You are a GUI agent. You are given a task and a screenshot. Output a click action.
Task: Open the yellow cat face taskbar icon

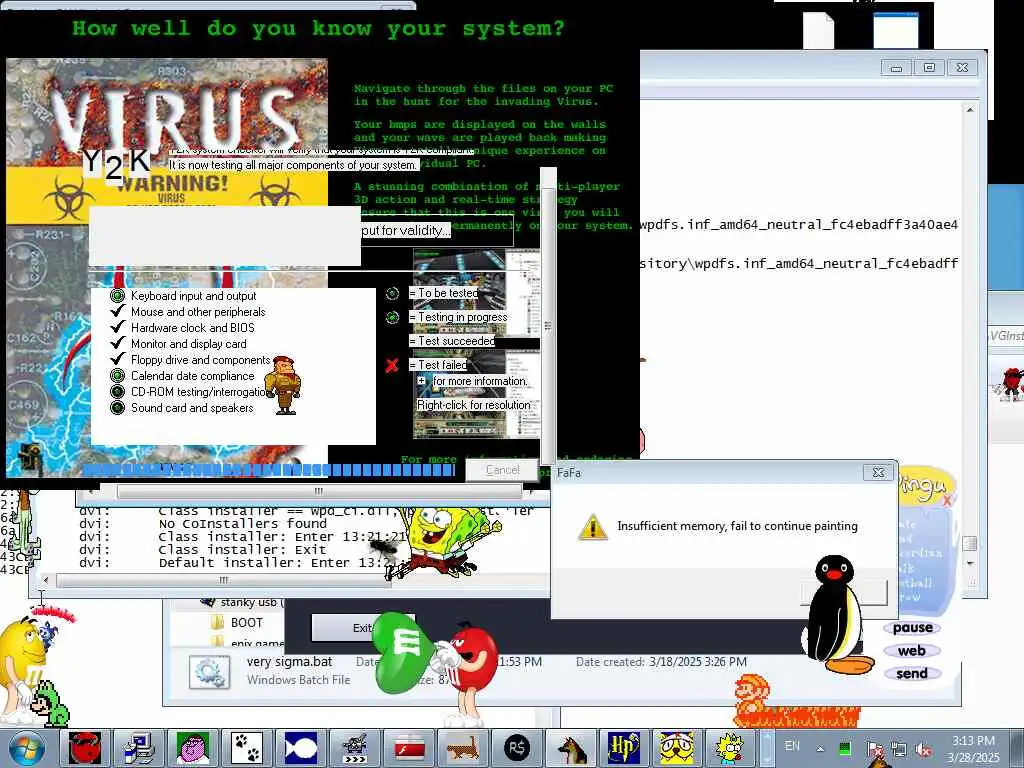tap(677, 748)
